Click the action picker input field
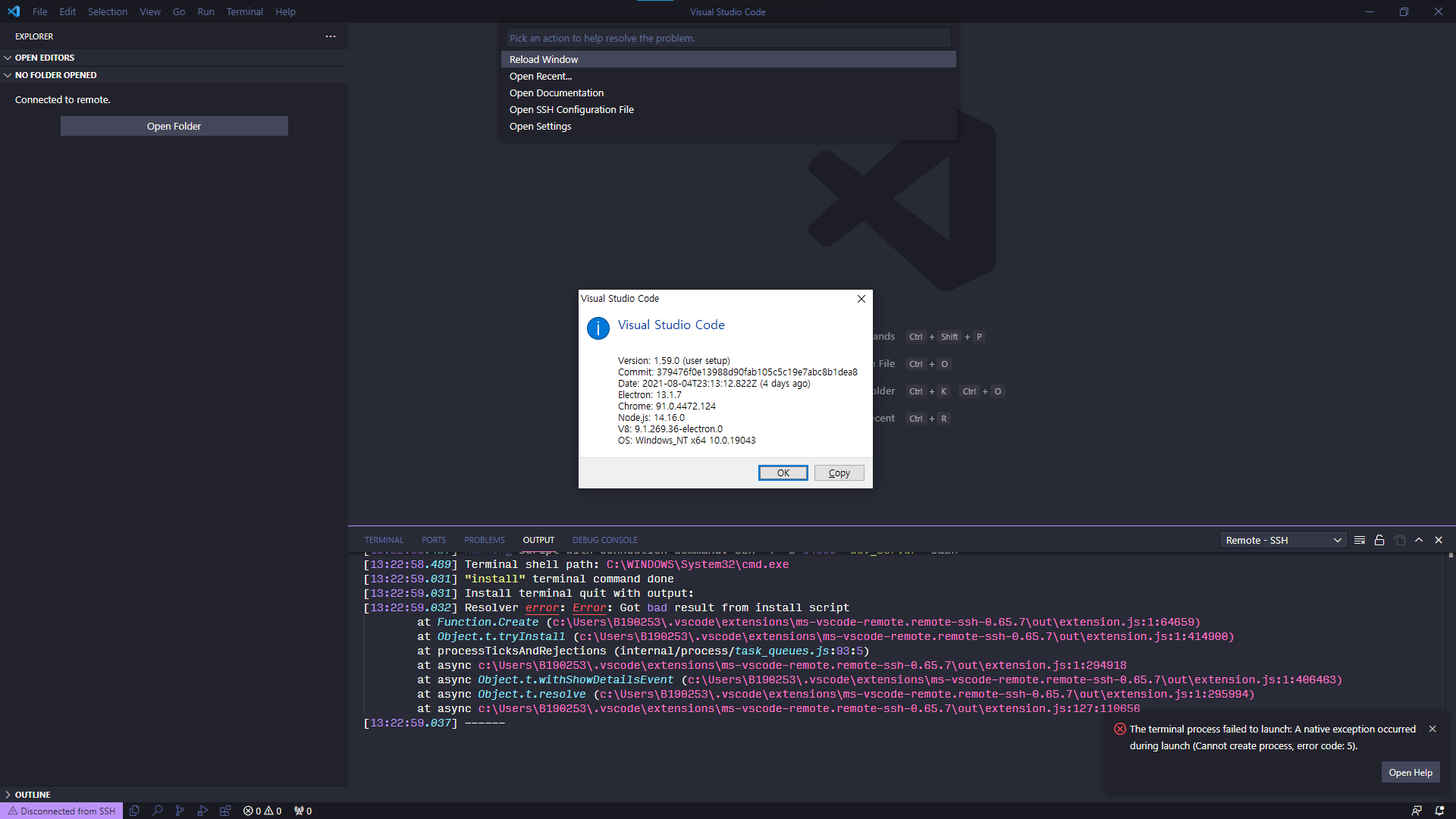Screen dimensions: 1456x819 pyautogui.click(x=728, y=37)
